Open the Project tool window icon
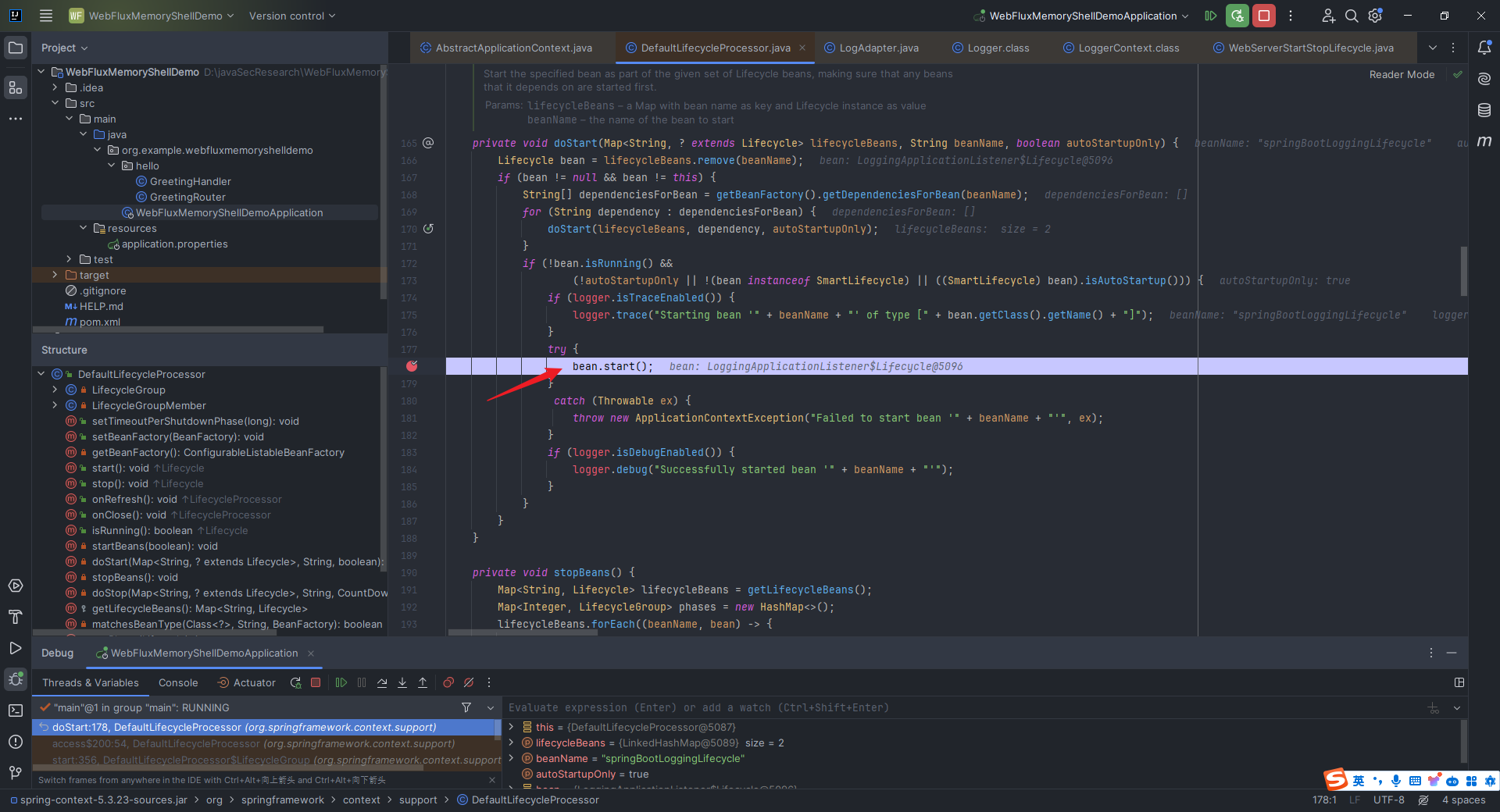 coord(16,48)
